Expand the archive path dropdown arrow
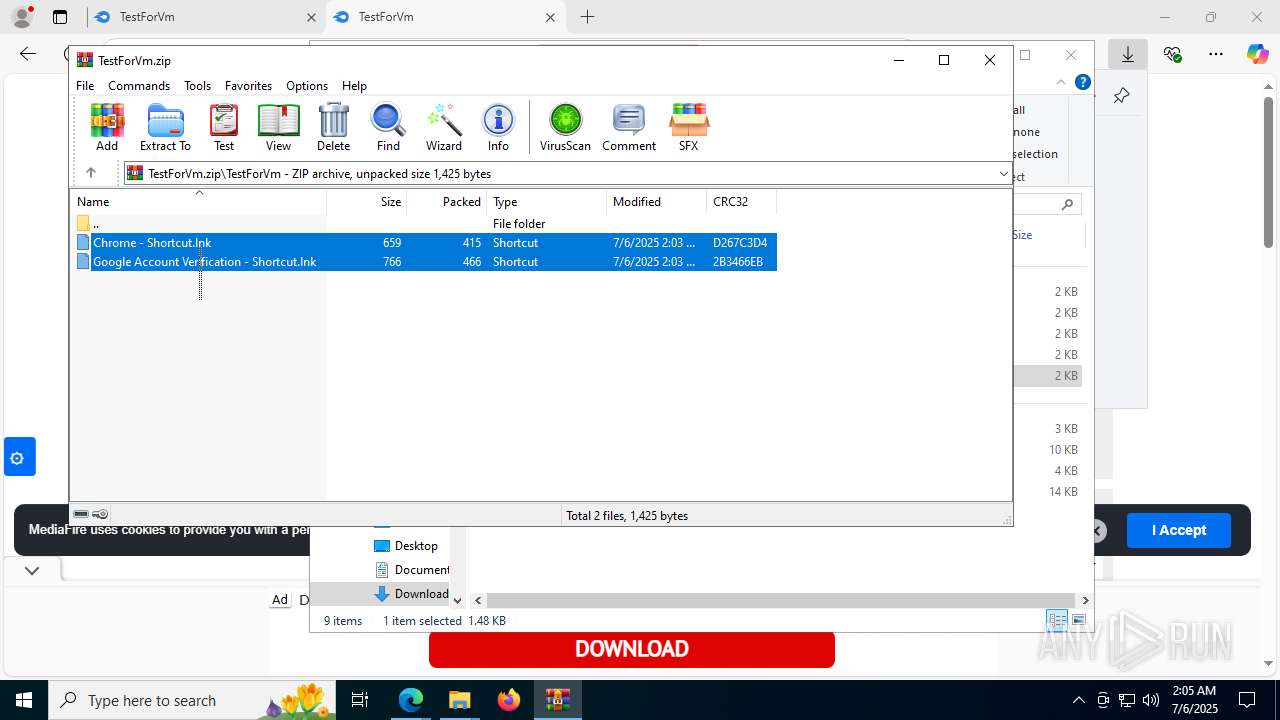 1003,174
